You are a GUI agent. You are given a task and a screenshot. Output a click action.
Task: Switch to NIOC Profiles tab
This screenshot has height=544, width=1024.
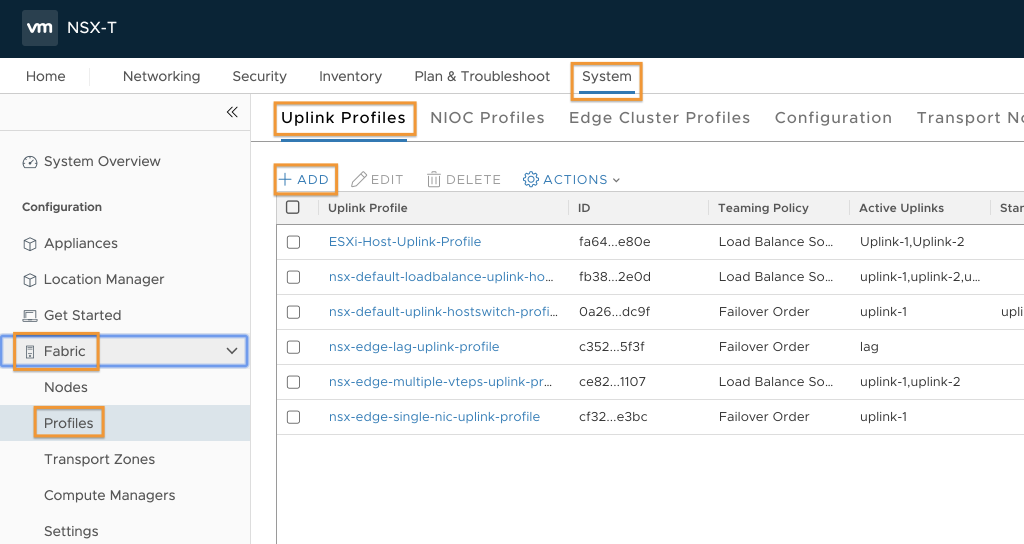[487, 118]
